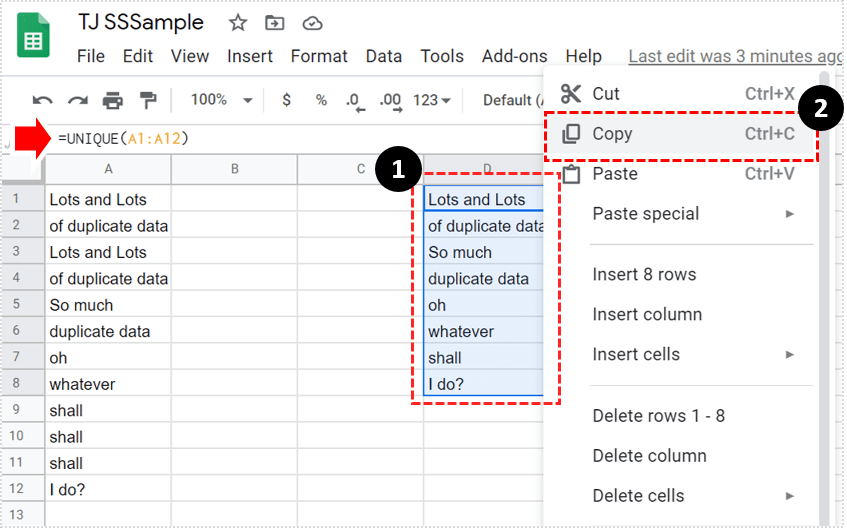Undo the last action
Image resolution: width=847 pixels, height=528 pixels.
pyautogui.click(x=42, y=100)
